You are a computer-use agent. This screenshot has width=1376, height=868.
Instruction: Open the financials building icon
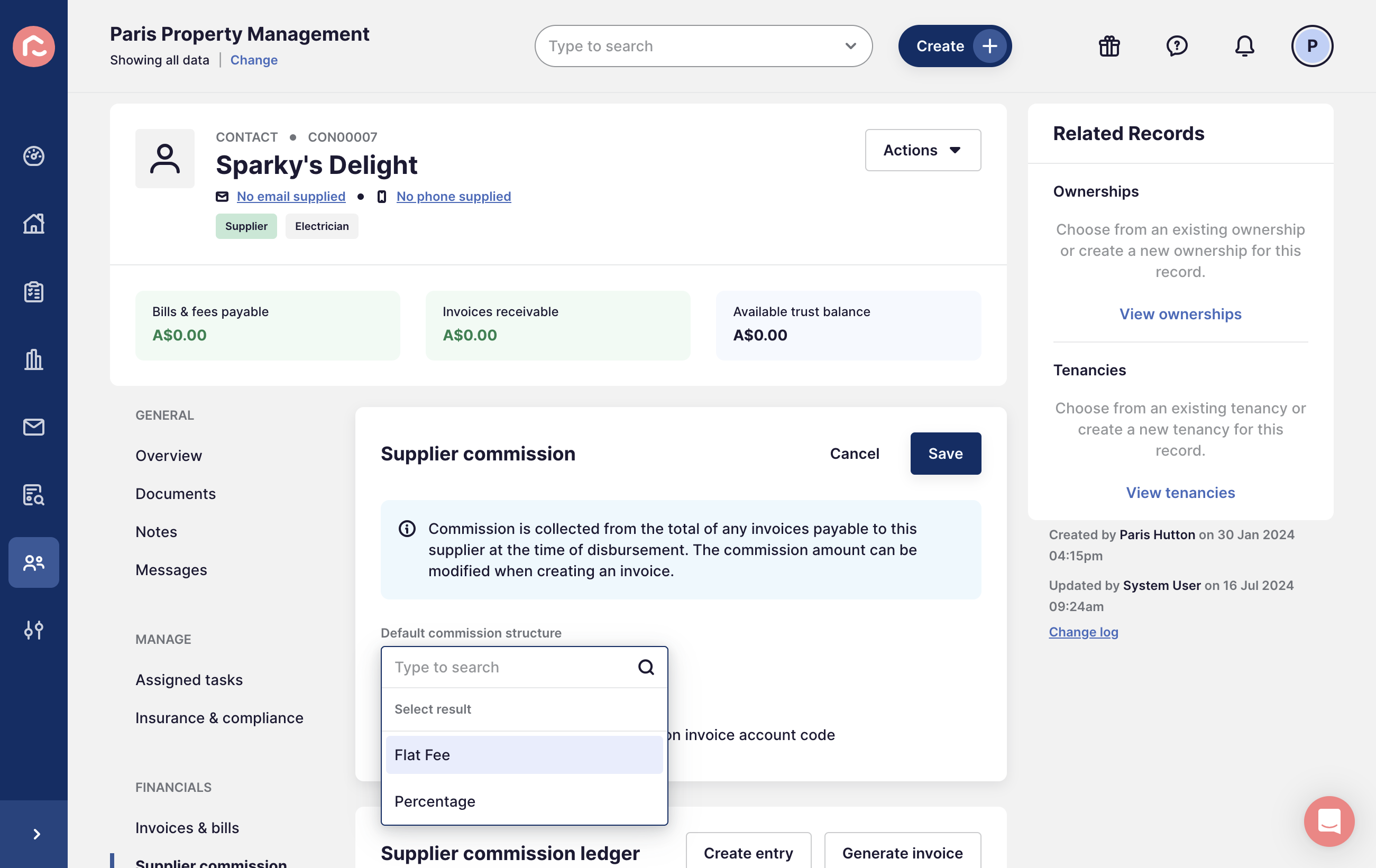34,359
